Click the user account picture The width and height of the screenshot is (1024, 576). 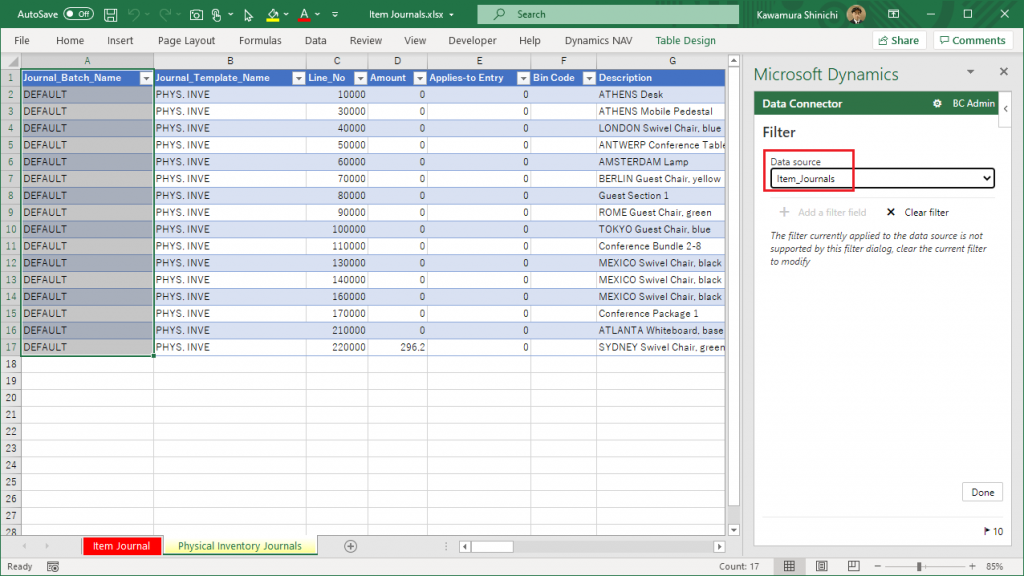(856, 14)
